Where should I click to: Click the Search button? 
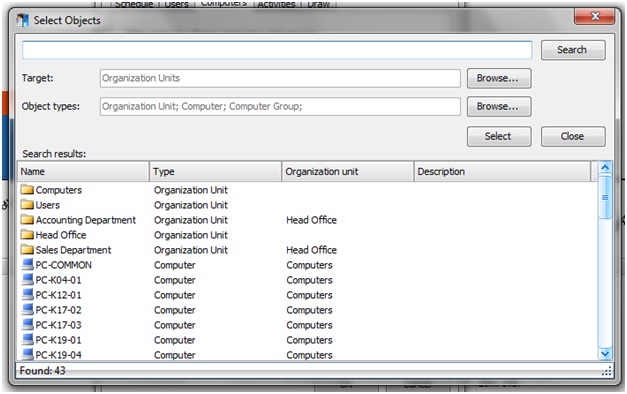tap(573, 50)
